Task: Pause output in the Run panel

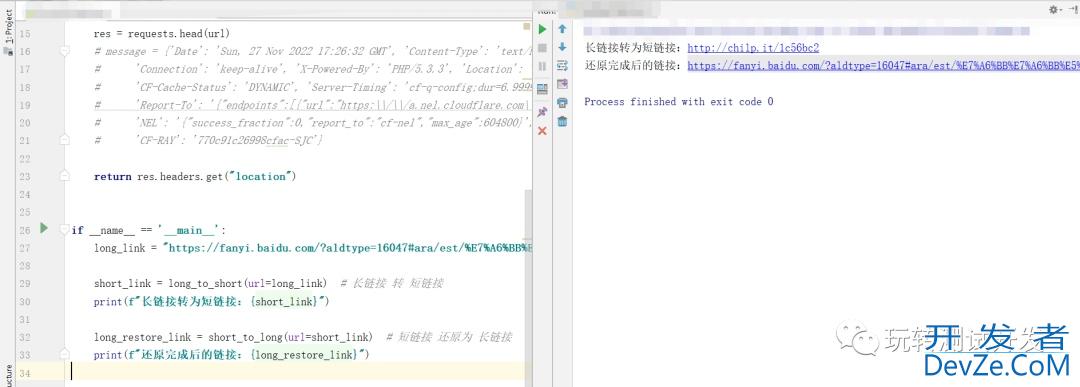Action: [x=542, y=66]
